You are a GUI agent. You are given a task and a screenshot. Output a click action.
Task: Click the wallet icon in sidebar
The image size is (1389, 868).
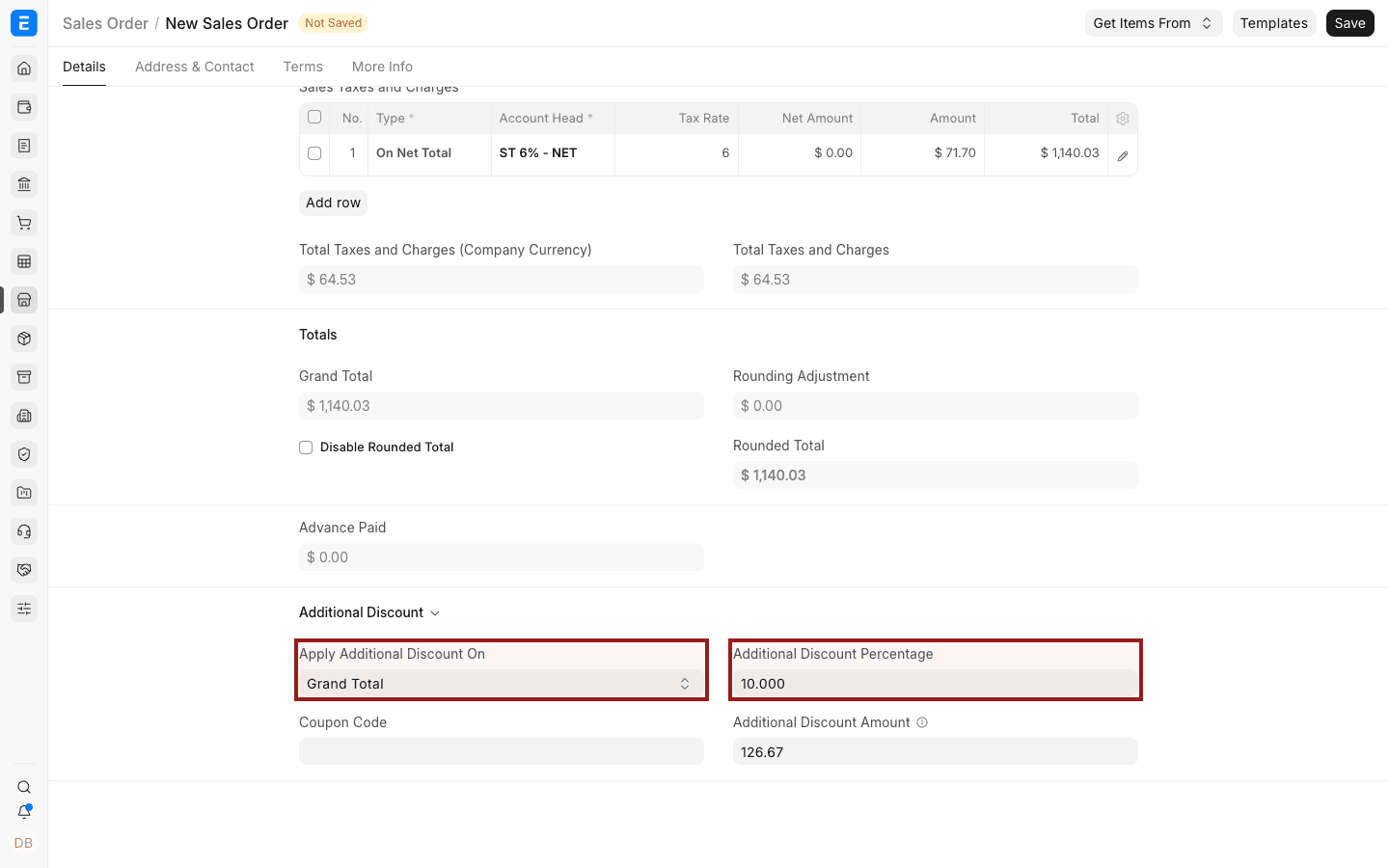tap(24, 107)
